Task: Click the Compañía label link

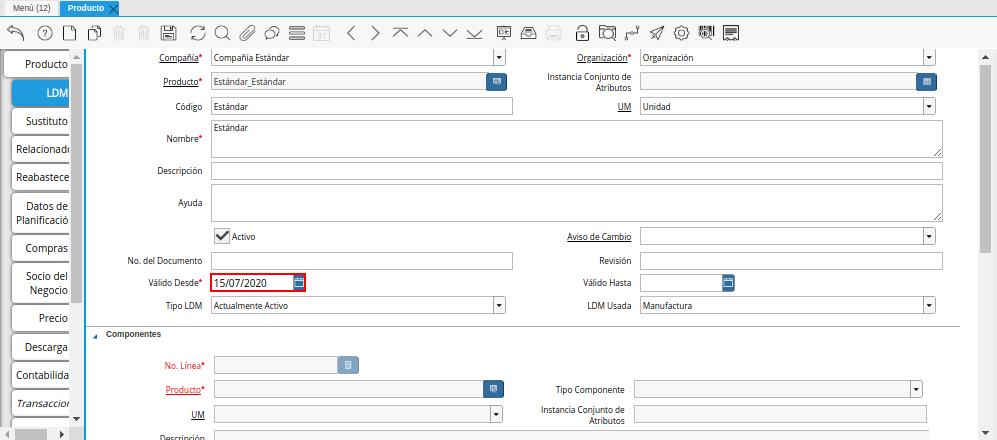Action: pos(179,58)
